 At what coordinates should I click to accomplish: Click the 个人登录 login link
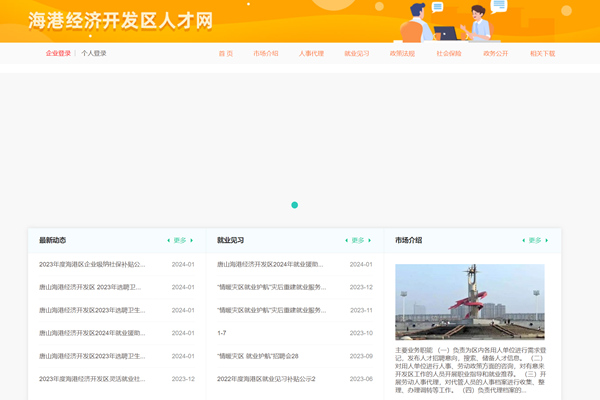point(94,53)
